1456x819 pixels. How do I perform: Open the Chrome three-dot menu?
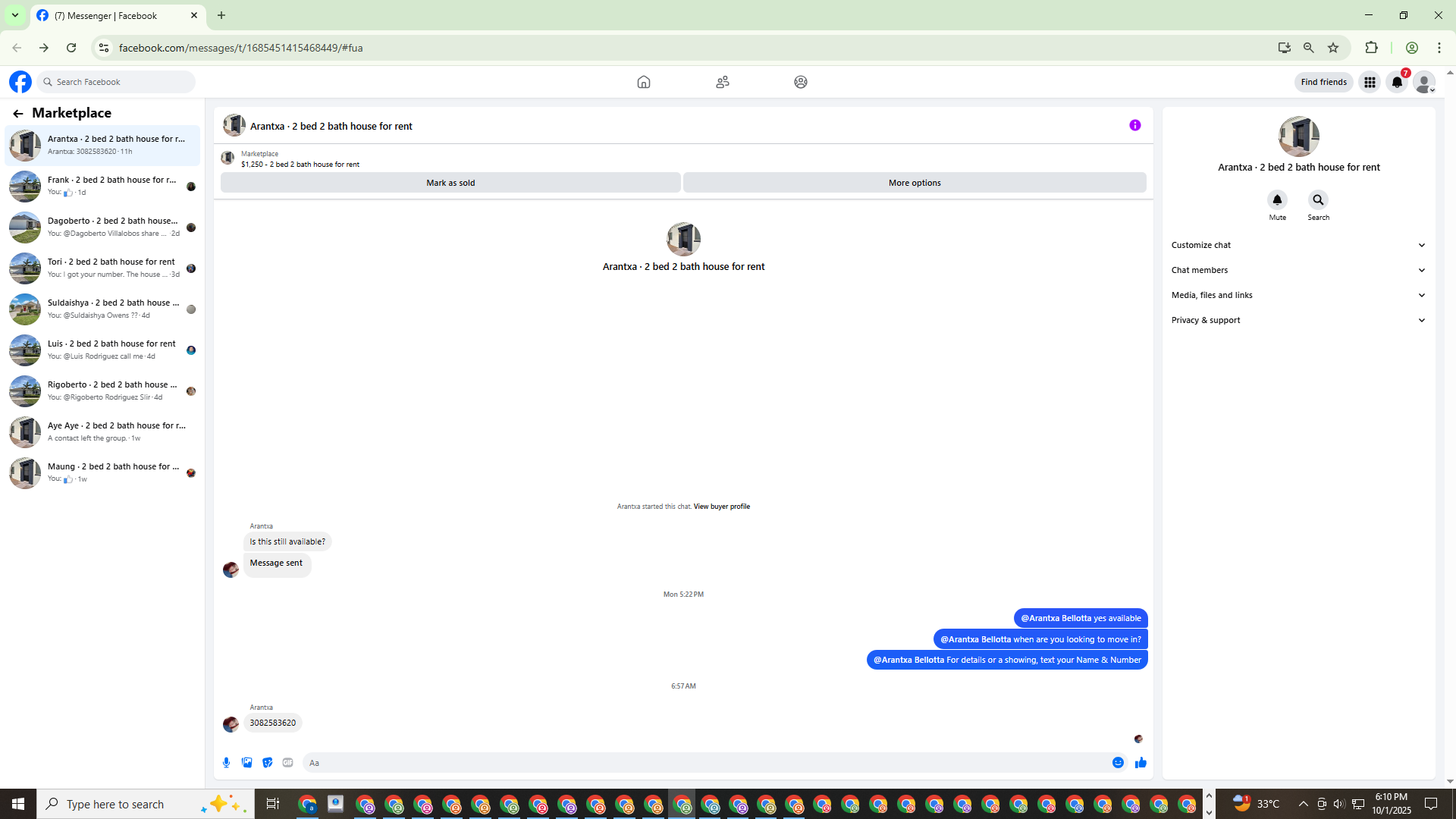pyautogui.click(x=1439, y=48)
